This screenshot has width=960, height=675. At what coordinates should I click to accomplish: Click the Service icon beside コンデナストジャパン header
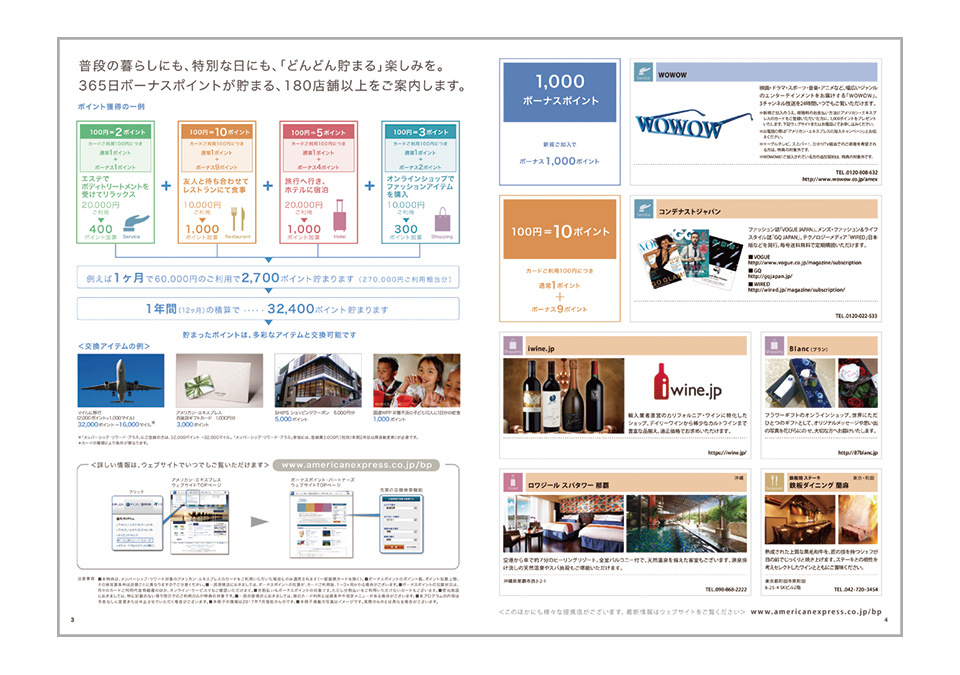[643, 209]
